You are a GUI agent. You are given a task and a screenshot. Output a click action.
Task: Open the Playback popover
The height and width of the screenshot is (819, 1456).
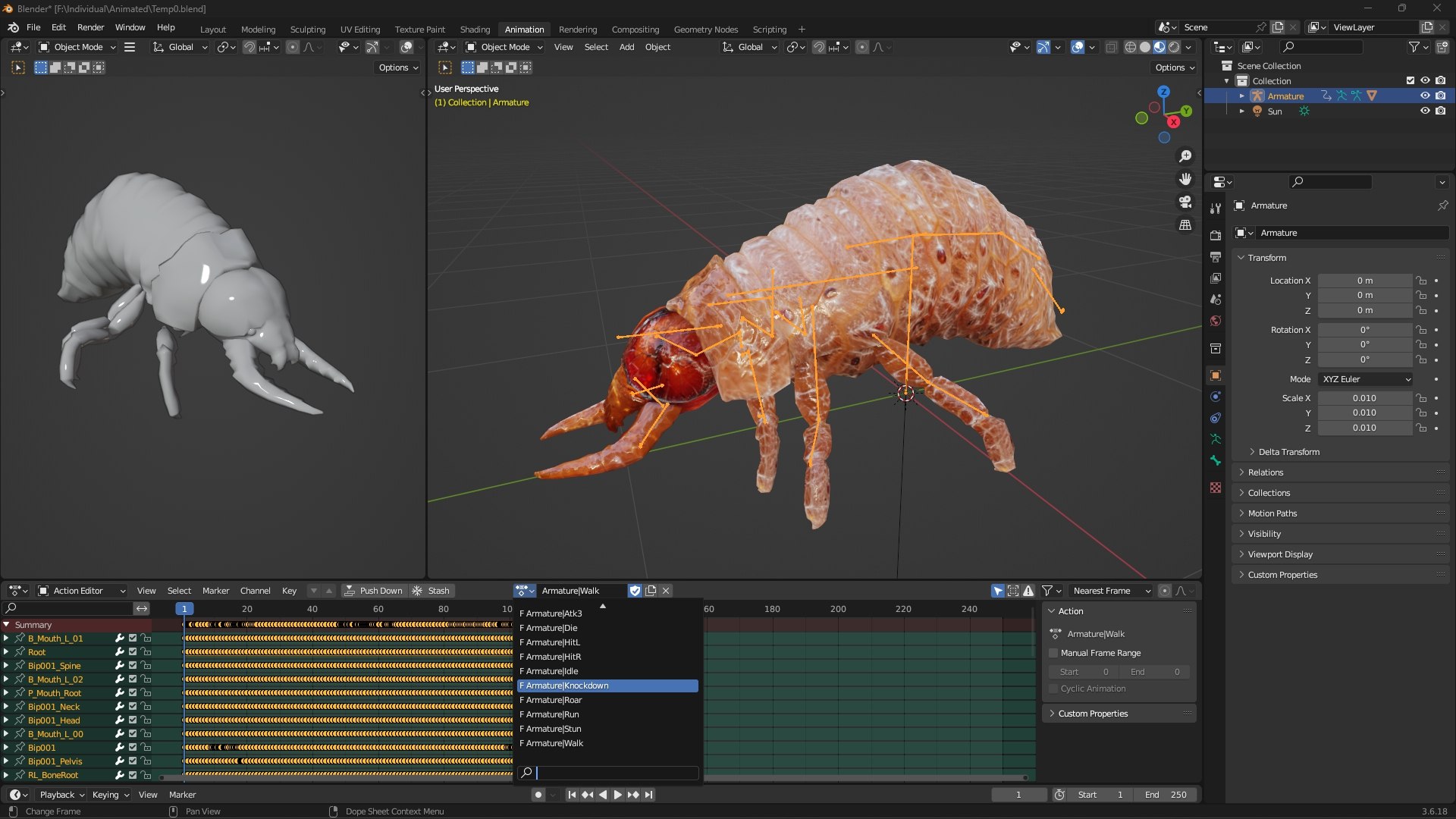coord(61,795)
